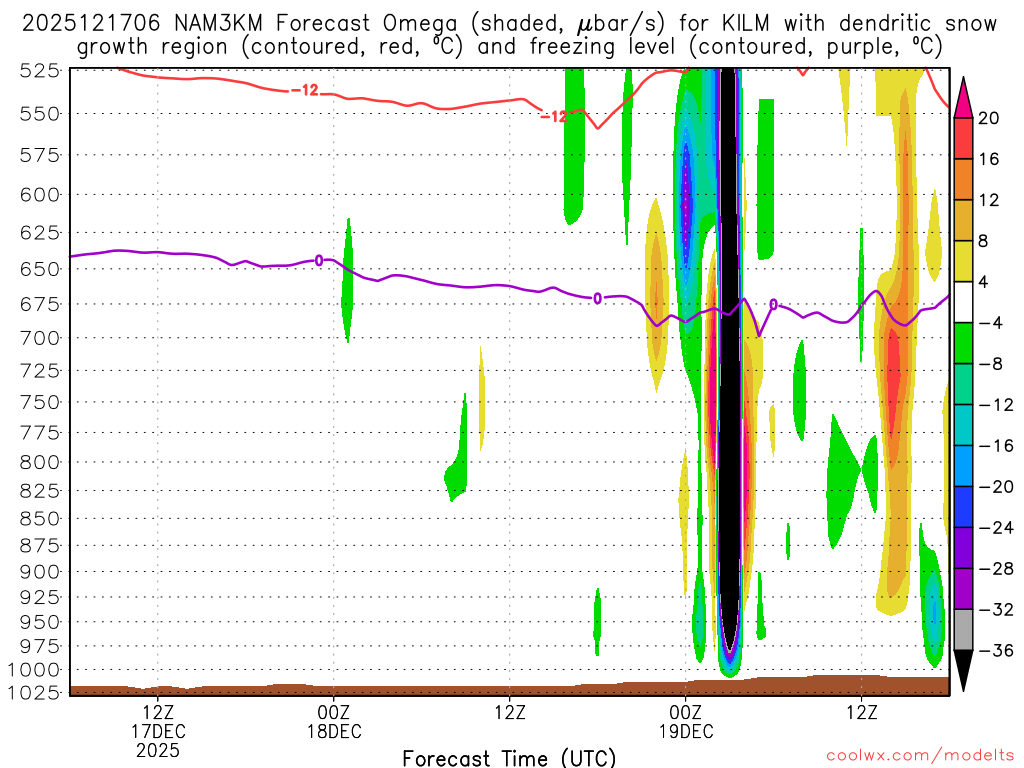Click the 675 pressure level label
The height and width of the screenshot is (768, 1024).
40,304
